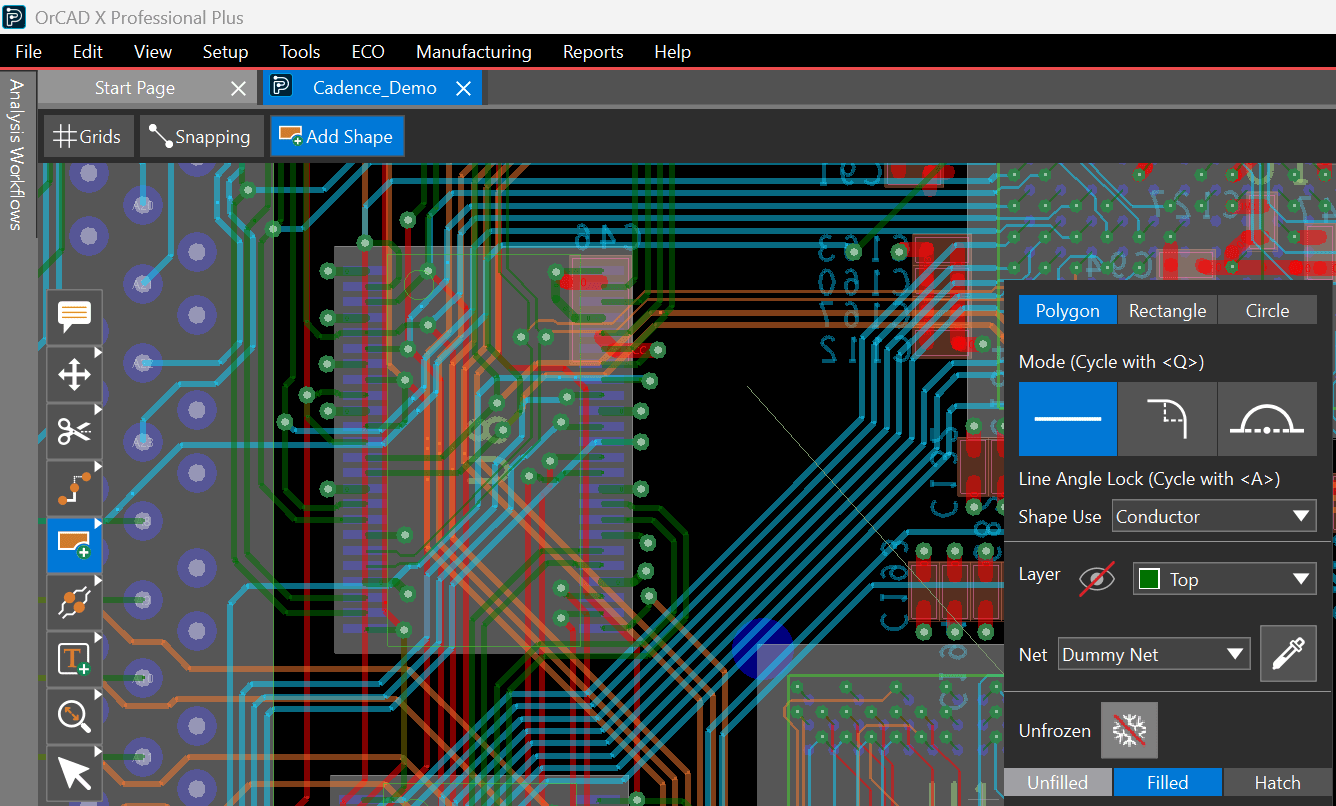The width and height of the screenshot is (1336, 806).
Task: Open the Tools menu
Action: click(x=300, y=52)
